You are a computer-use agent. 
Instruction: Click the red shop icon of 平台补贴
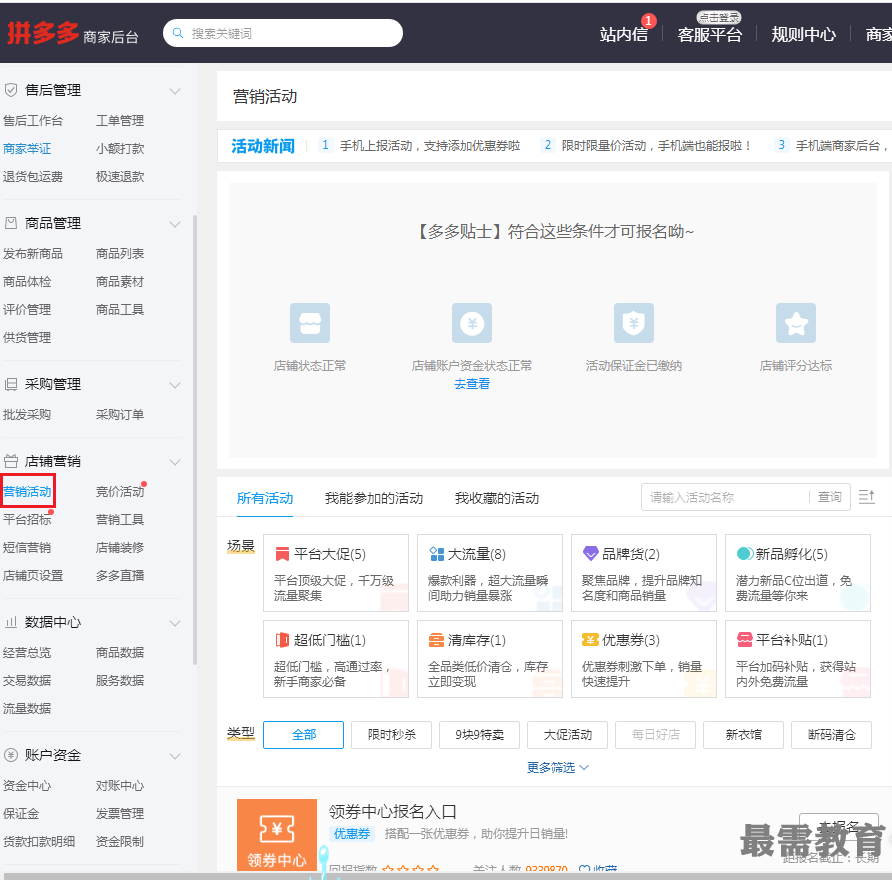[x=745, y=640]
